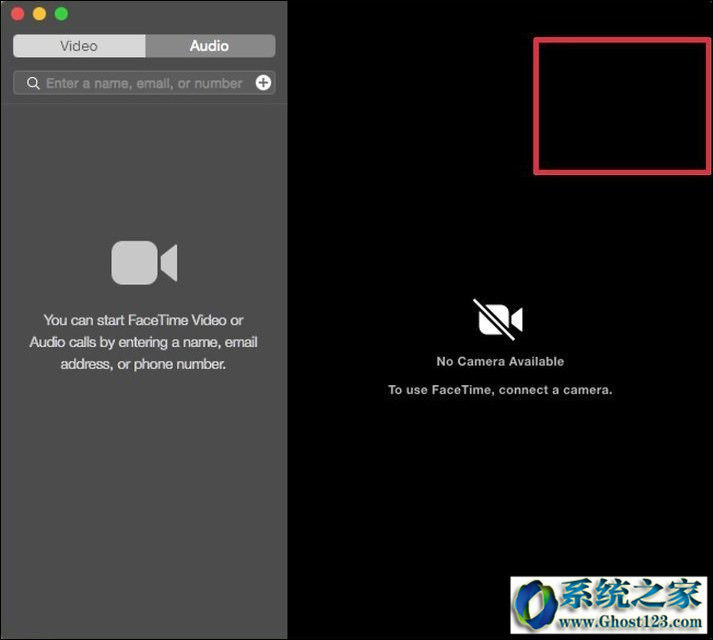Click the plus add-contact icon
The image size is (713, 640).
[263, 83]
